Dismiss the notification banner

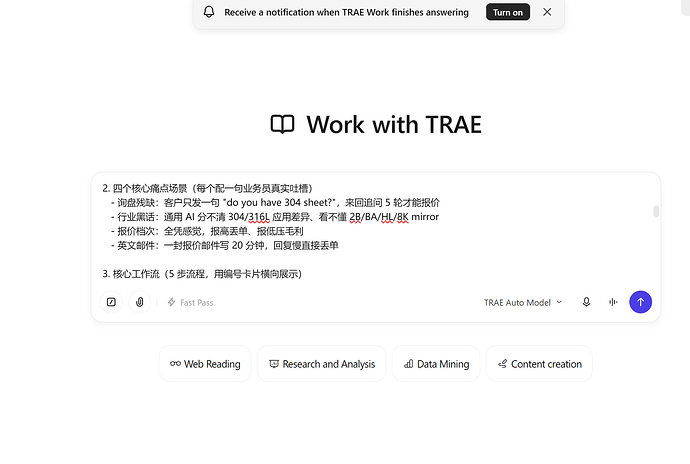(547, 12)
